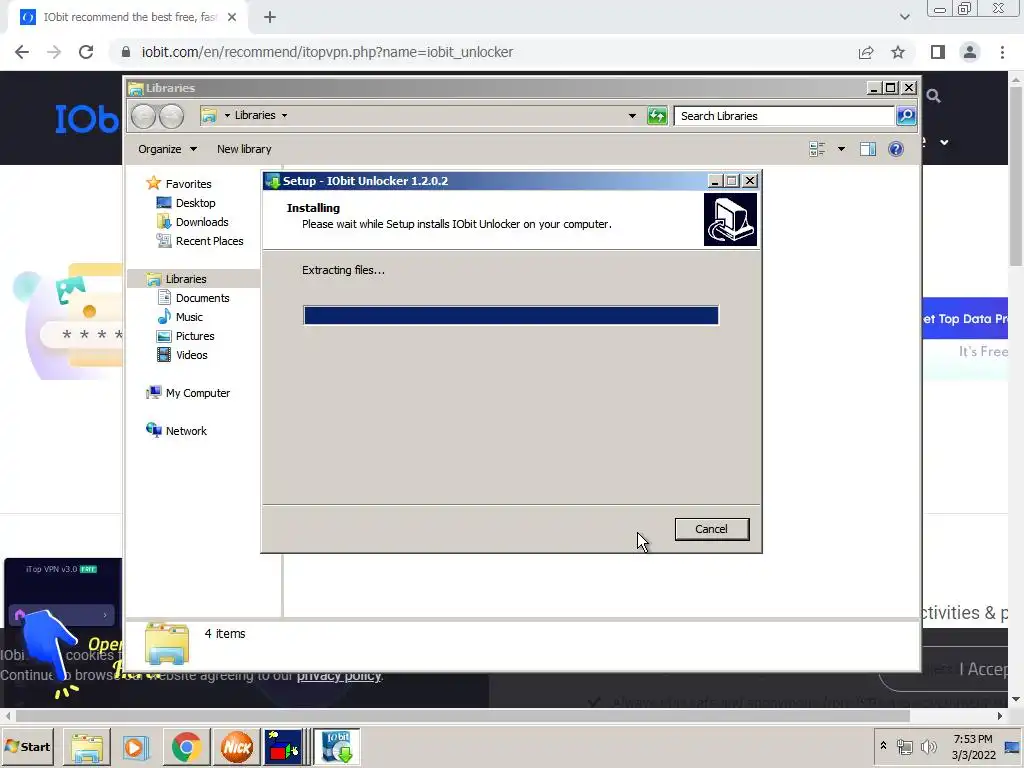The height and width of the screenshot is (768, 1024).
Task: Change view via the view icon
Action: point(817,149)
